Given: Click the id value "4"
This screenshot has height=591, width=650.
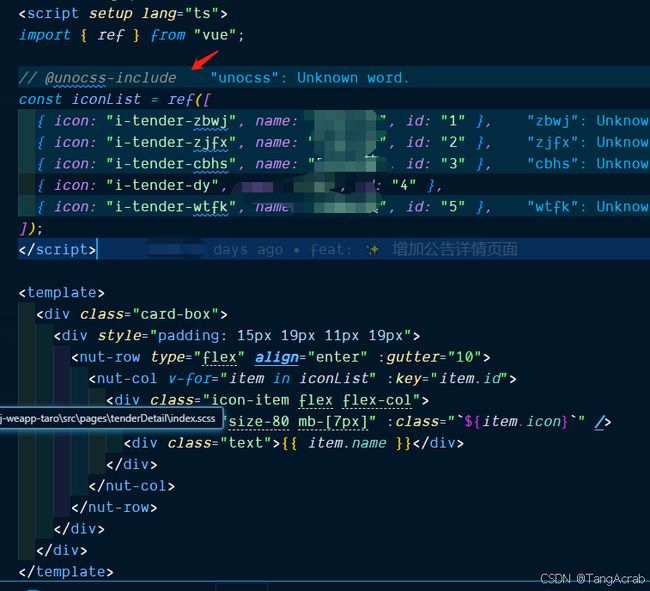Looking at the screenshot, I should [404, 185].
